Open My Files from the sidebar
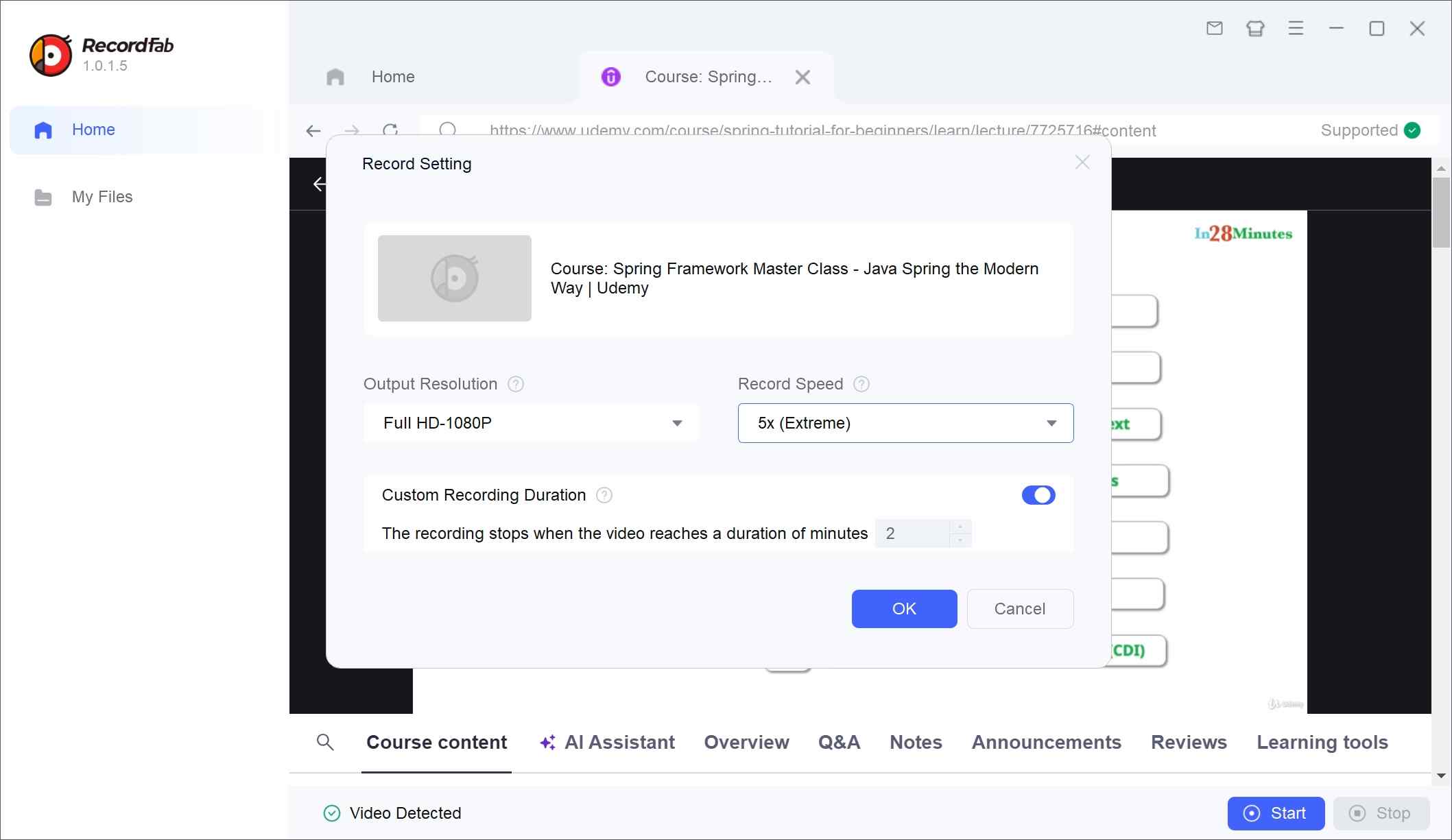This screenshot has width=1452, height=840. 102,197
